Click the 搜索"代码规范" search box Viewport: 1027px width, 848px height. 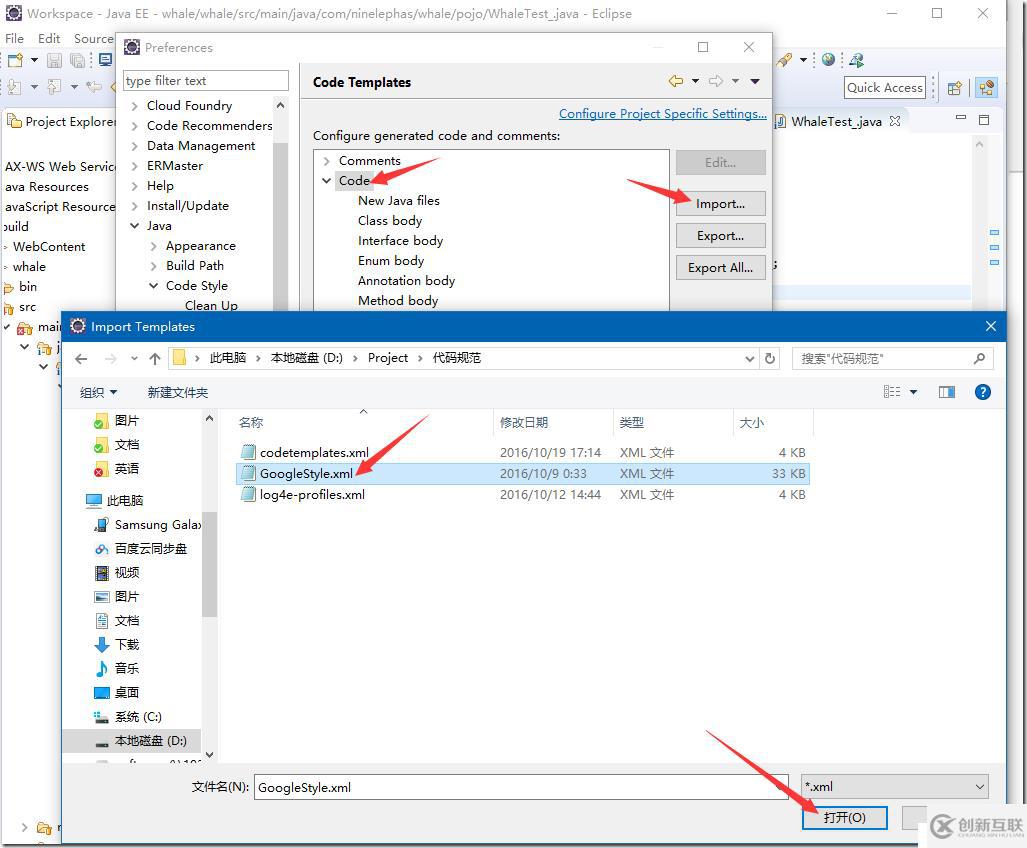[893, 358]
